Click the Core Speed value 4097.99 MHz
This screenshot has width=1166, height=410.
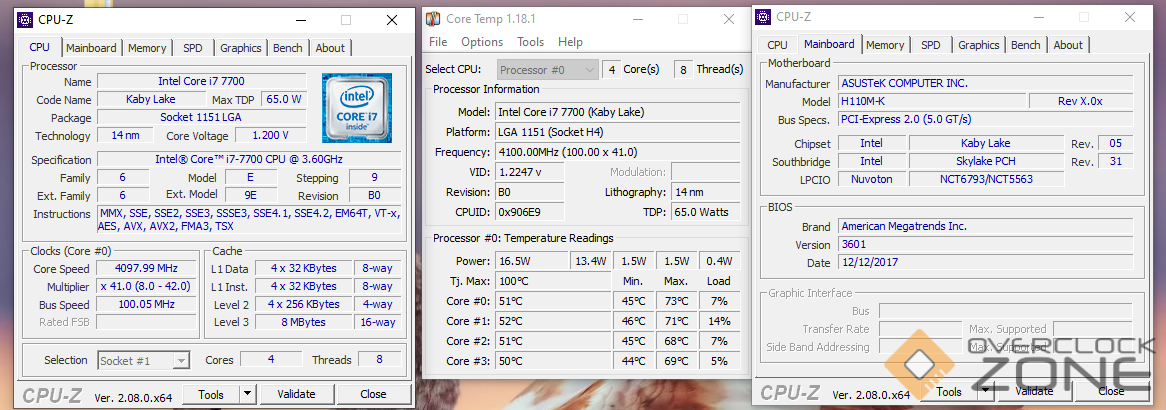pos(147,269)
